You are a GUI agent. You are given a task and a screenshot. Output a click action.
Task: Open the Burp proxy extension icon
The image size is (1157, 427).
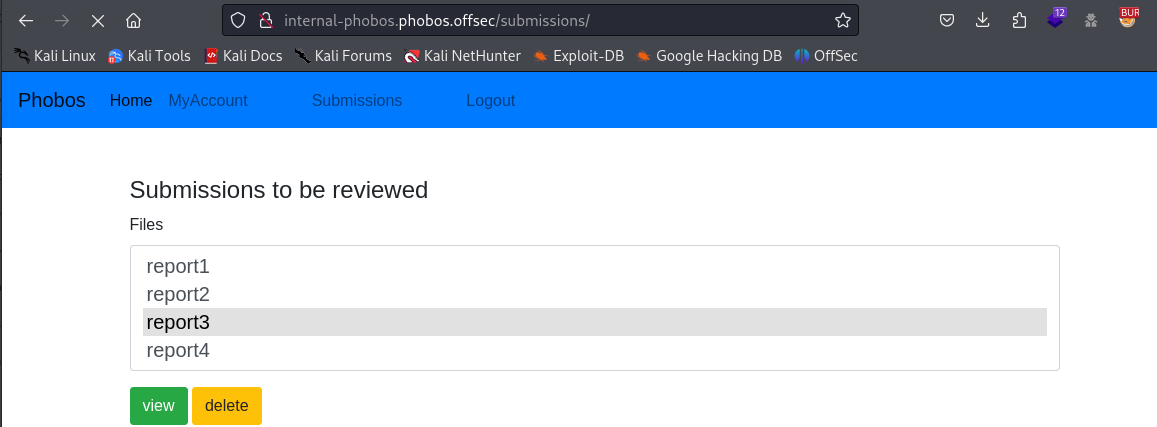click(x=1128, y=19)
